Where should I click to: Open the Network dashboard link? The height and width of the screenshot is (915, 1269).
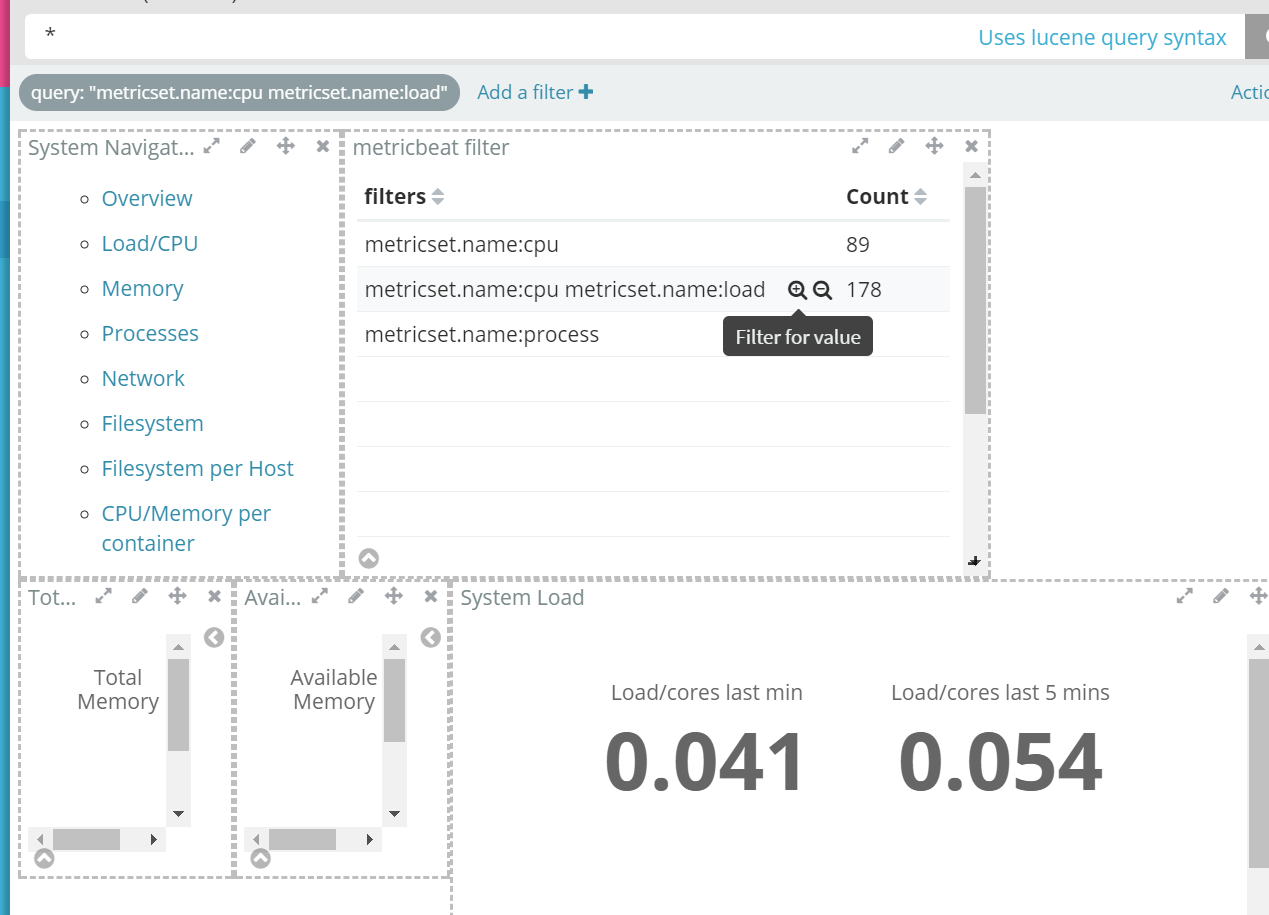[x=143, y=378]
